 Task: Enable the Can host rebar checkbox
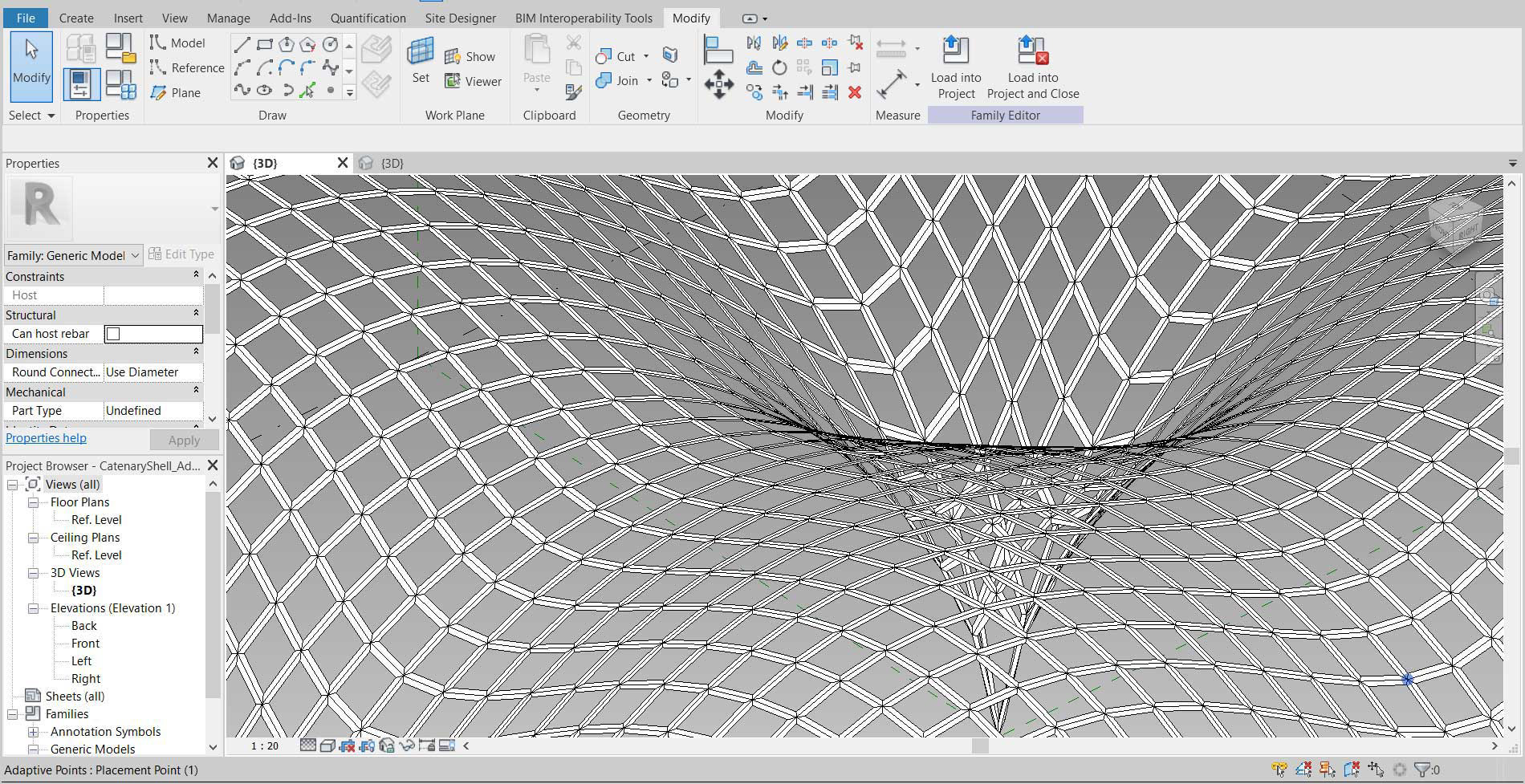pos(113,334)
